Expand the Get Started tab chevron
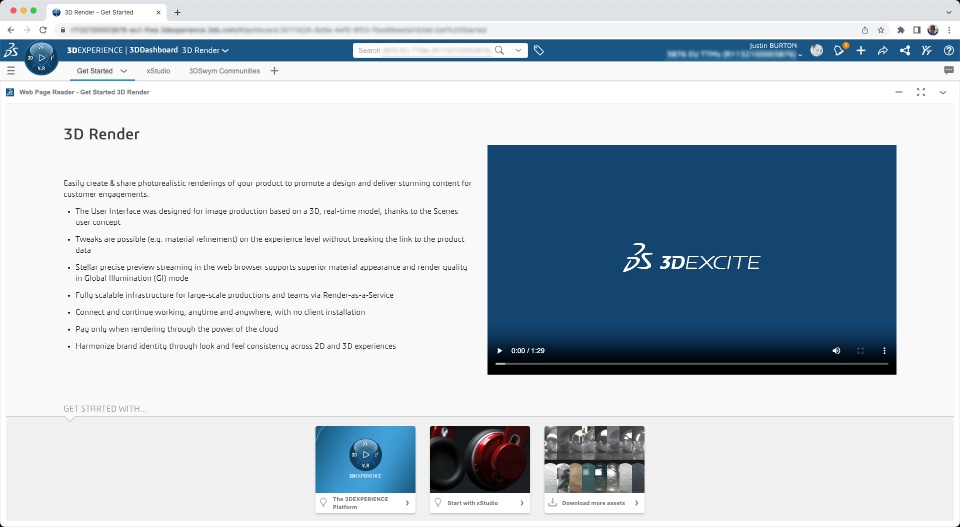 coord(124,71)
